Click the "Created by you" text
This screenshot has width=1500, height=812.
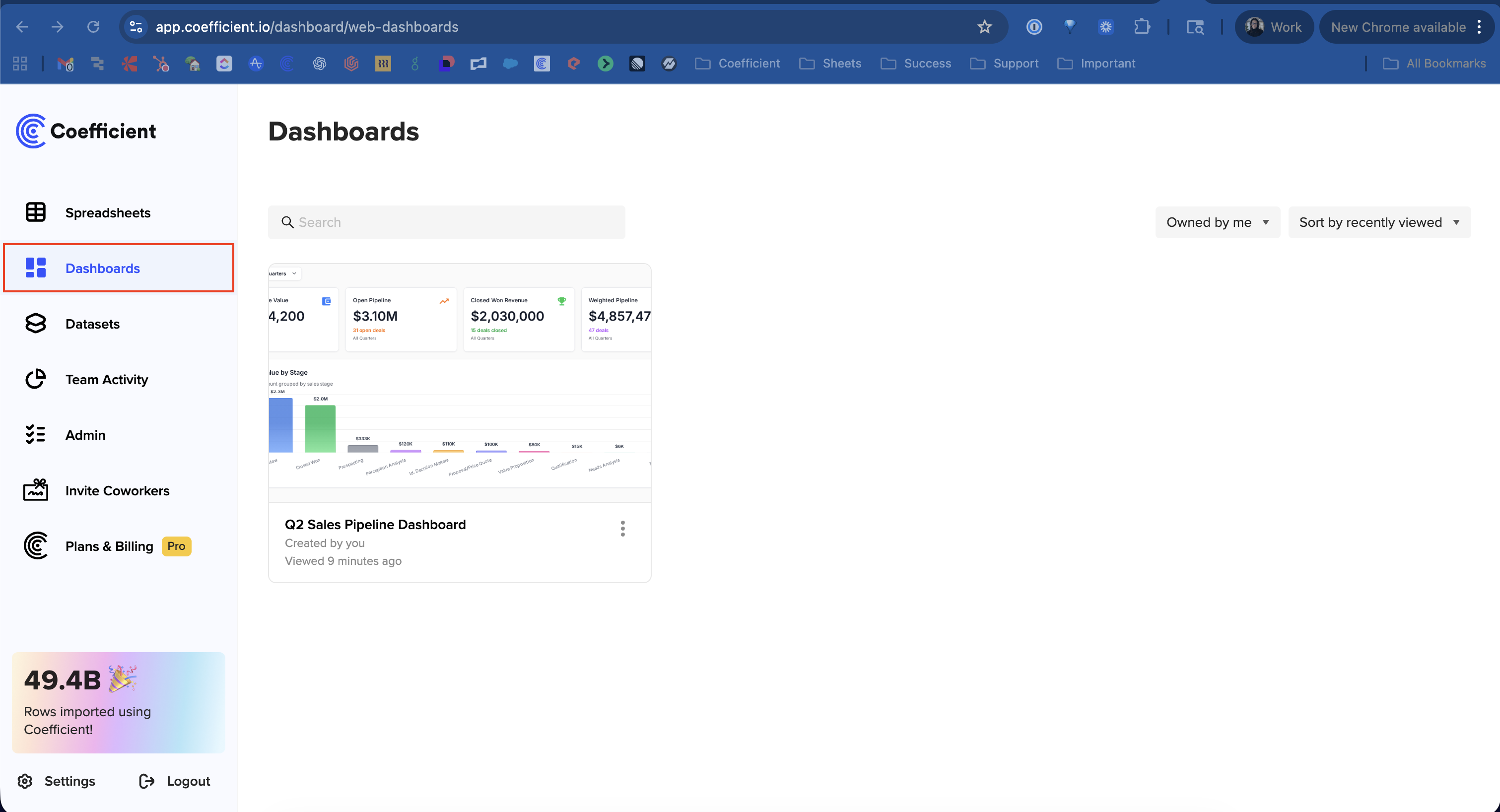click(x=324, y=542)
